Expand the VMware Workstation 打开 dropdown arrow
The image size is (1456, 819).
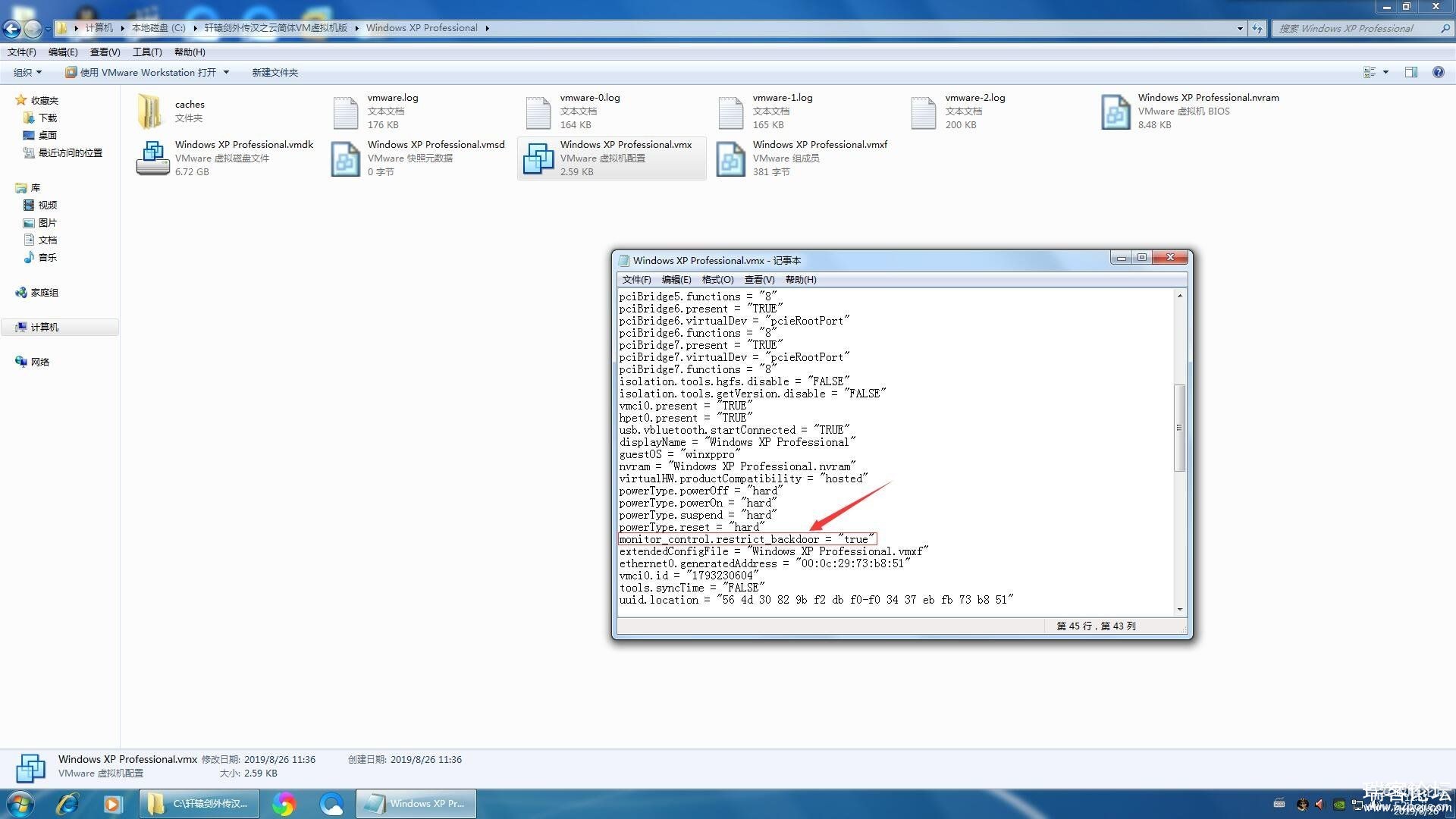point(226,72)
